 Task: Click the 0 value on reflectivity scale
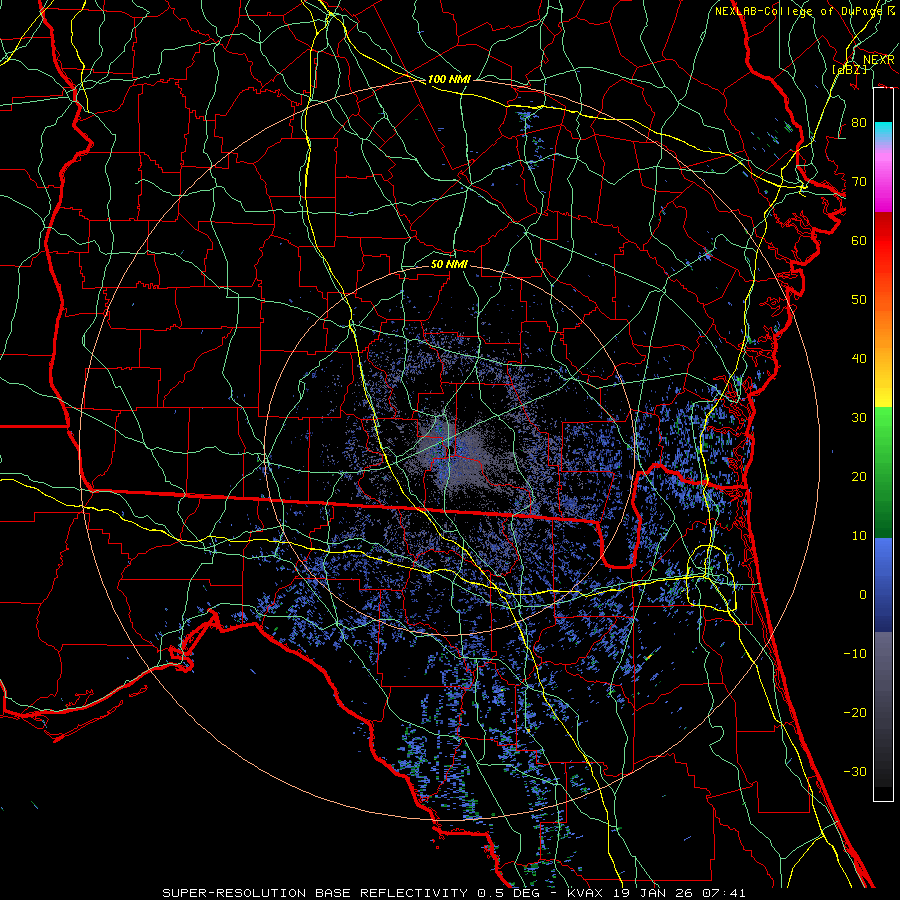863,595
